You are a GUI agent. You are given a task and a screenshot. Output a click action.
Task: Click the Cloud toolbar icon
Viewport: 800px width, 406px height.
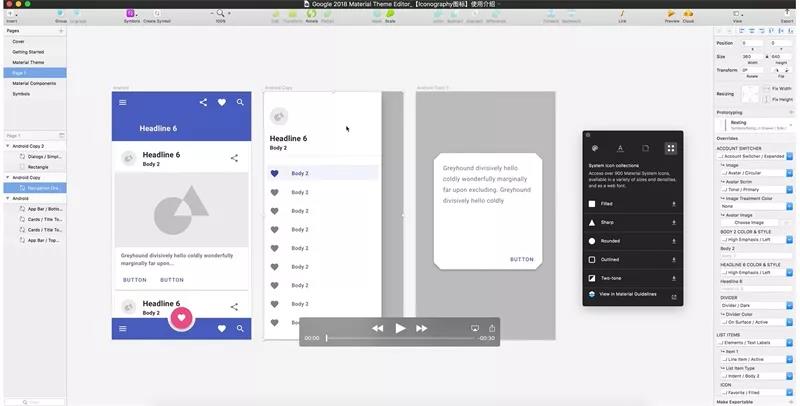[x=688, y=15]
